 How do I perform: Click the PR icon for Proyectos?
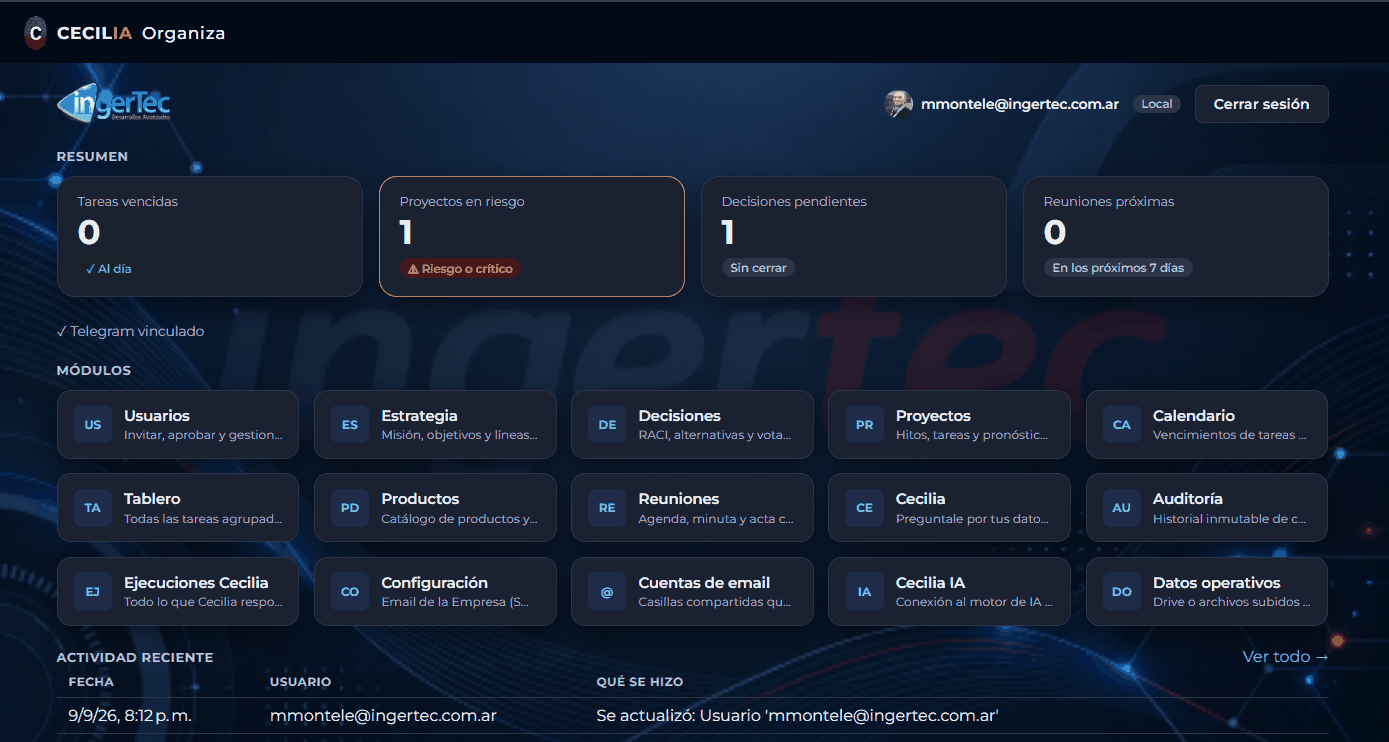[864, 424]
